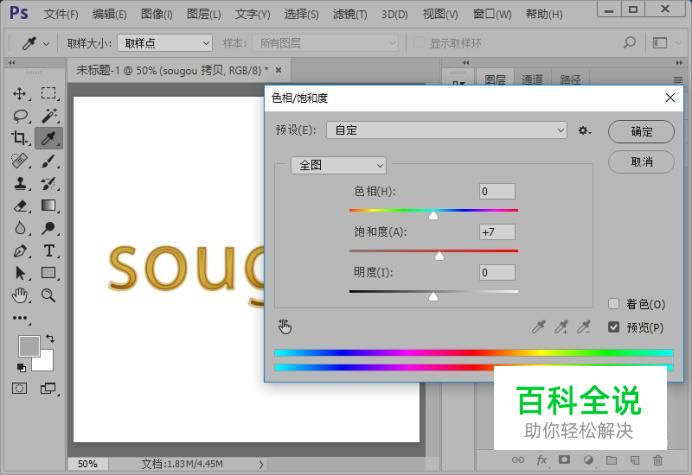Switch to the 路径 paths tab
This screenshot has height=475, width=692.
[x=570, y=79]
